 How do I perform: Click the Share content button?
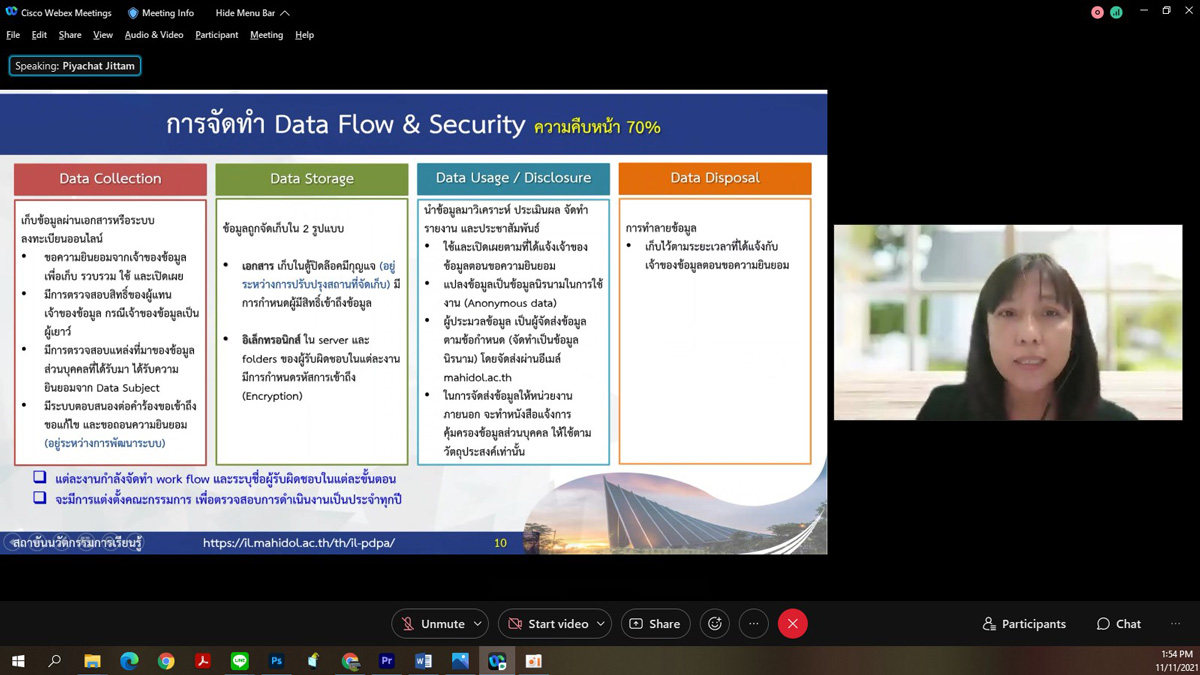(655, 624)
